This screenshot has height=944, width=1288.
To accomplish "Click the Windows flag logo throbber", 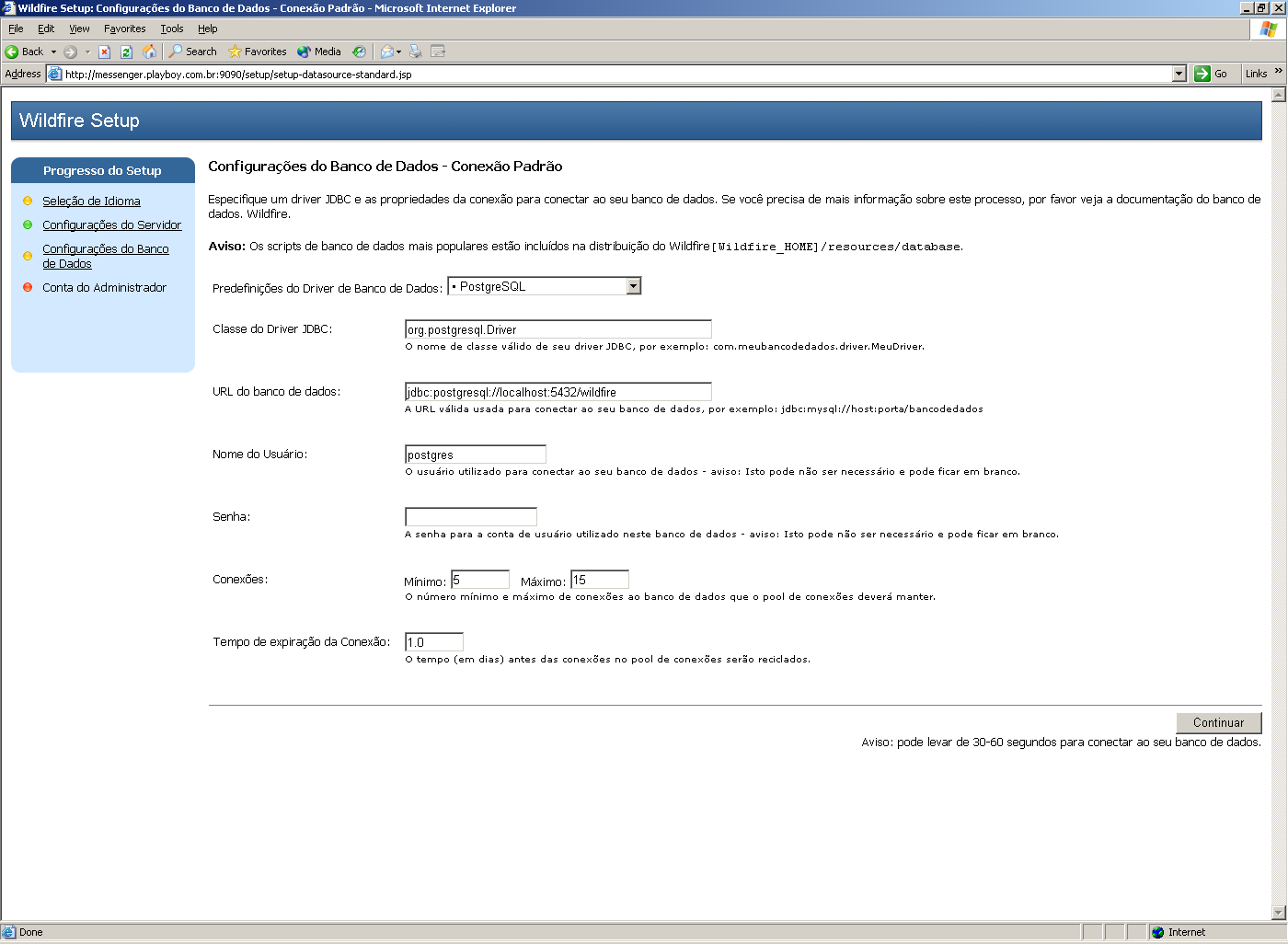I will coord(1269,29).
